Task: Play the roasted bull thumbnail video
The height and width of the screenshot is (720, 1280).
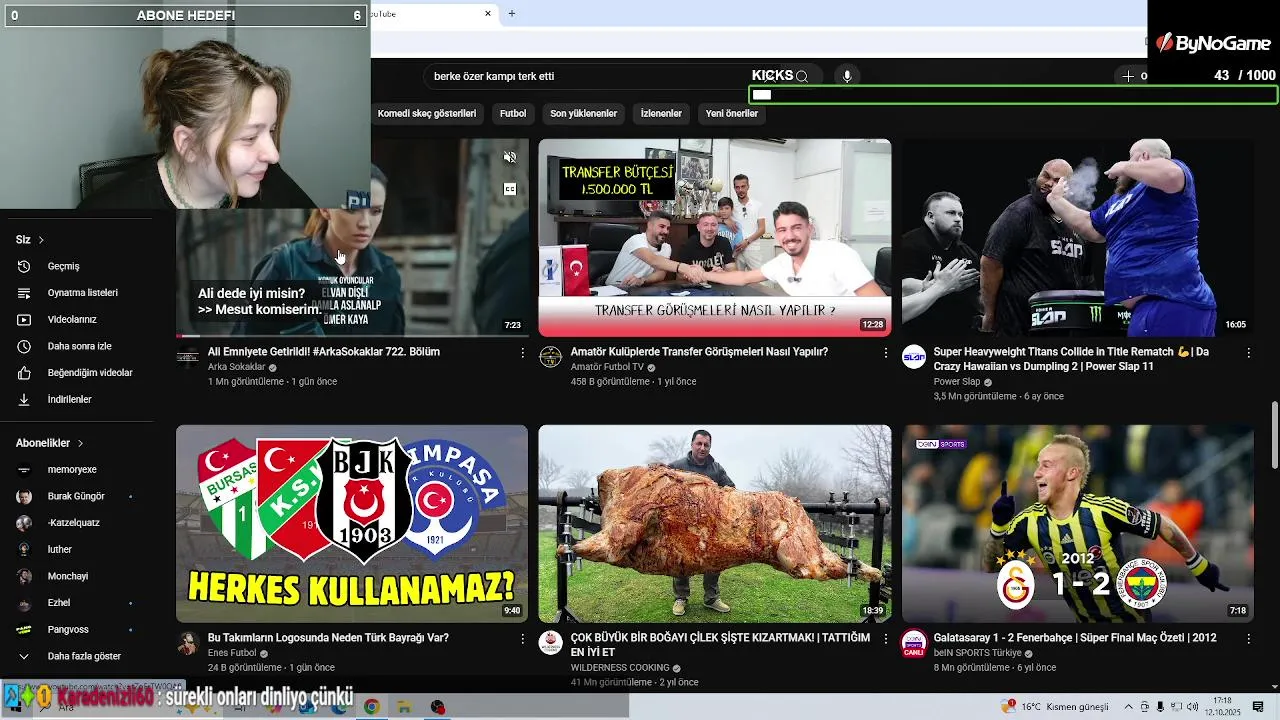Action: pos(715,524)
